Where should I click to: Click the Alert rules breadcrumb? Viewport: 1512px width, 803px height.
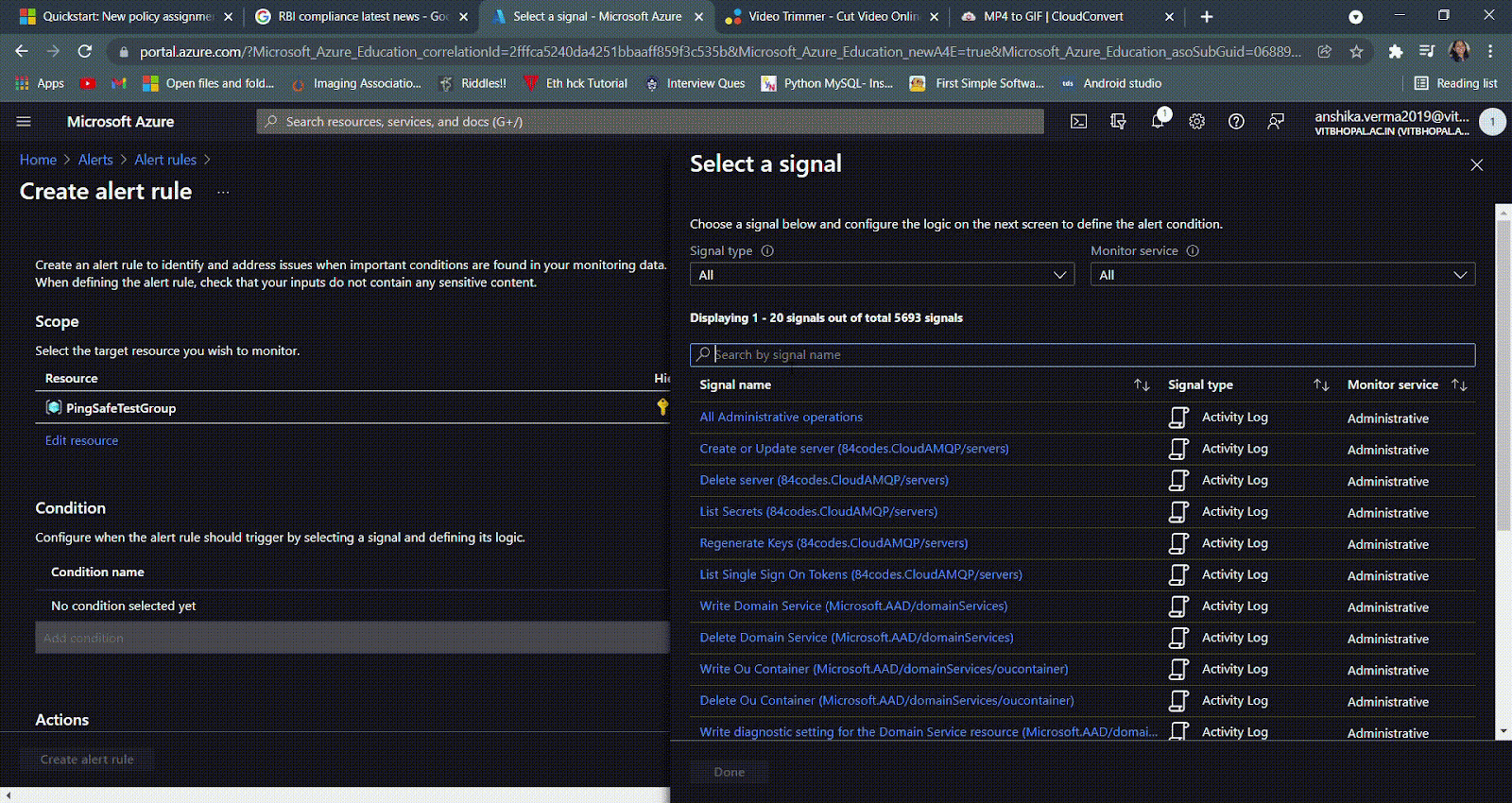165,161
